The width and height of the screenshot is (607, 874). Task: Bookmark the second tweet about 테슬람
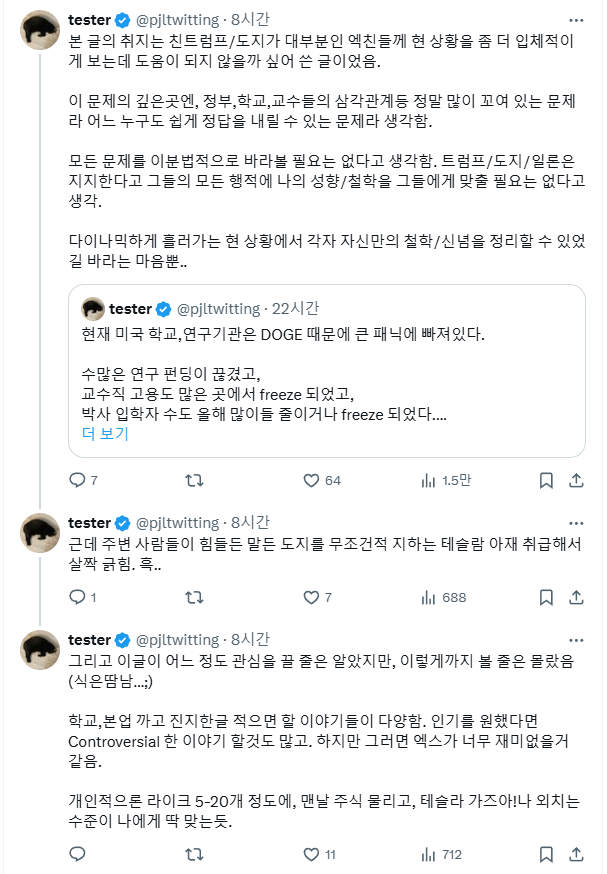click(x=545, y=597)
